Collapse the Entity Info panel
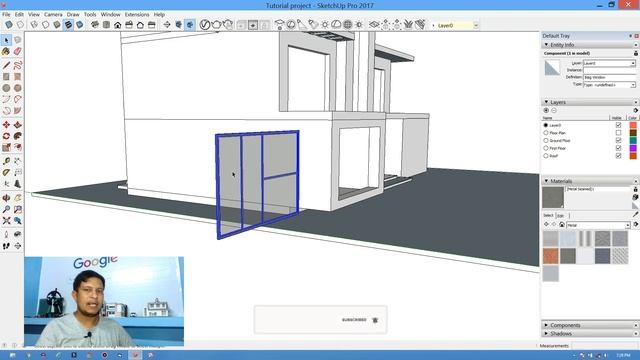The width and height of the screenshot is (640, 360). 547,44
